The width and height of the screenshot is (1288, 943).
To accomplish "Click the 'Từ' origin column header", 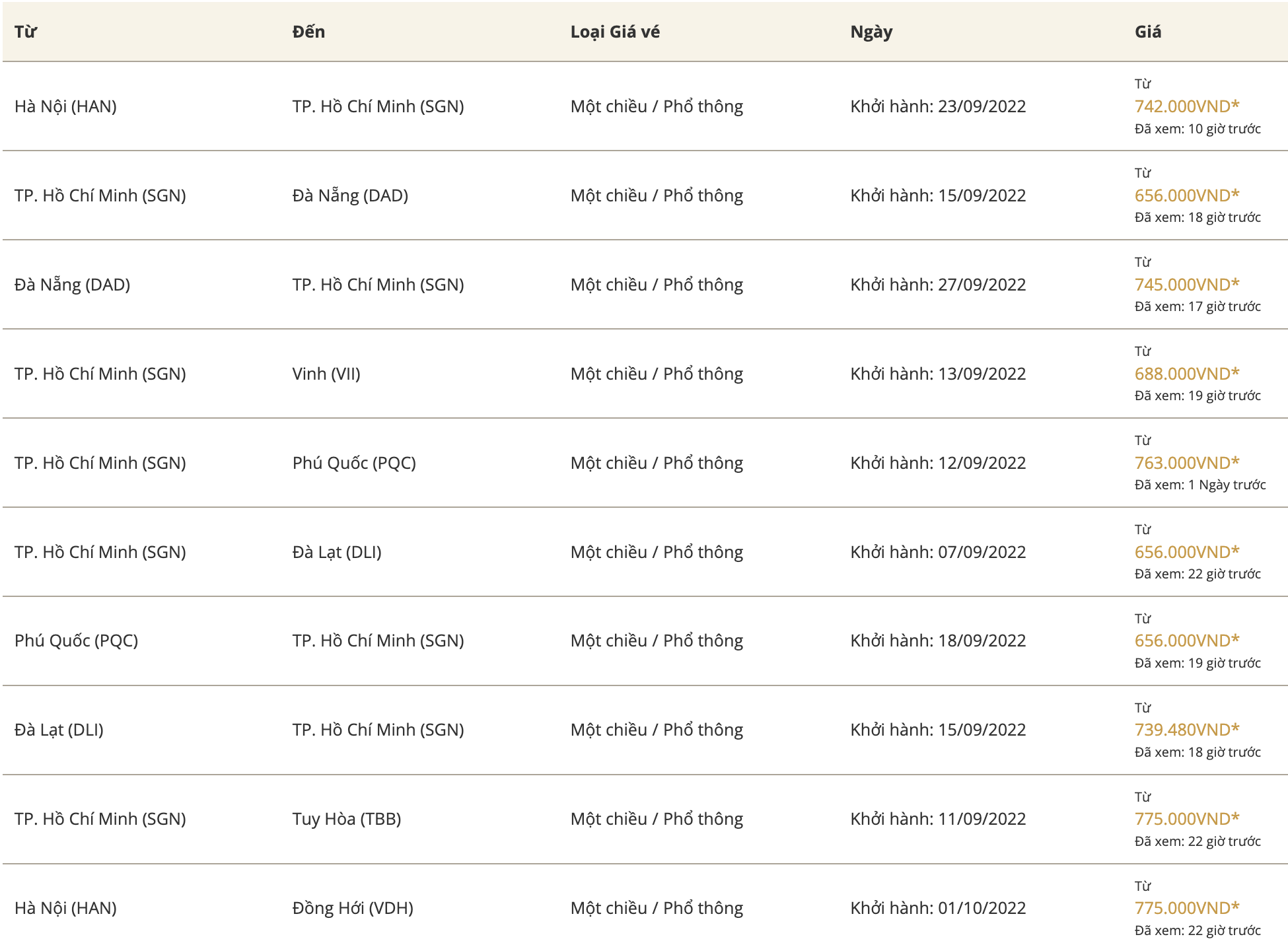I will [x=26, y=32].
